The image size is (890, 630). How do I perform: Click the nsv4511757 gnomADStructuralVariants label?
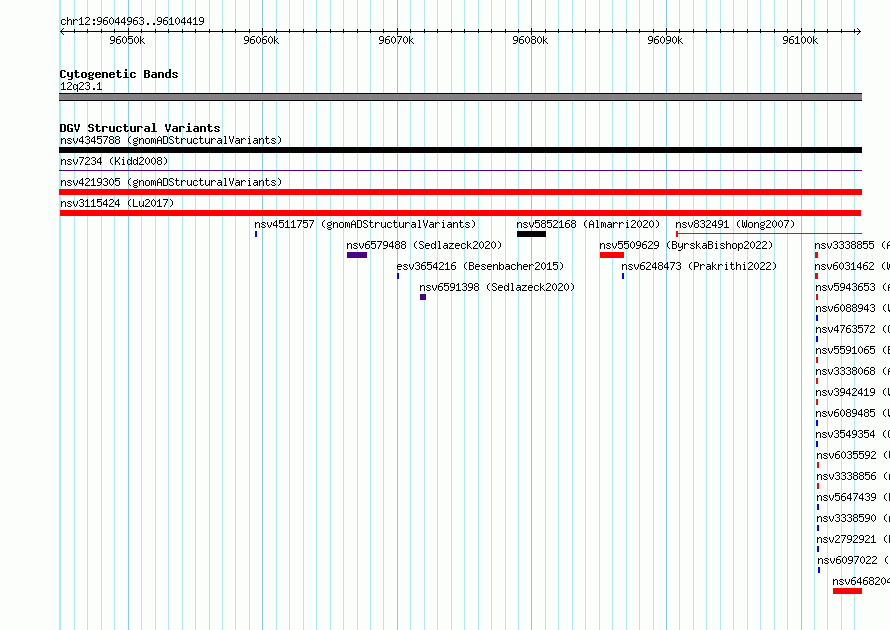[x=366, y=224]
